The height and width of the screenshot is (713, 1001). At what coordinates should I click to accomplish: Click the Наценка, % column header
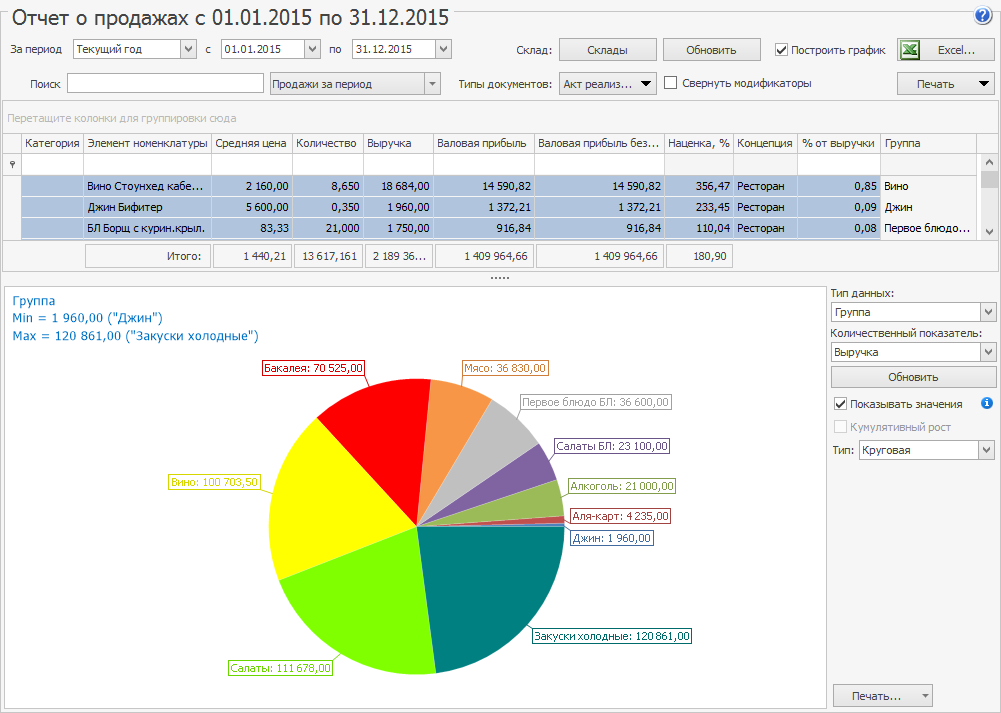(x=698, y=143)
